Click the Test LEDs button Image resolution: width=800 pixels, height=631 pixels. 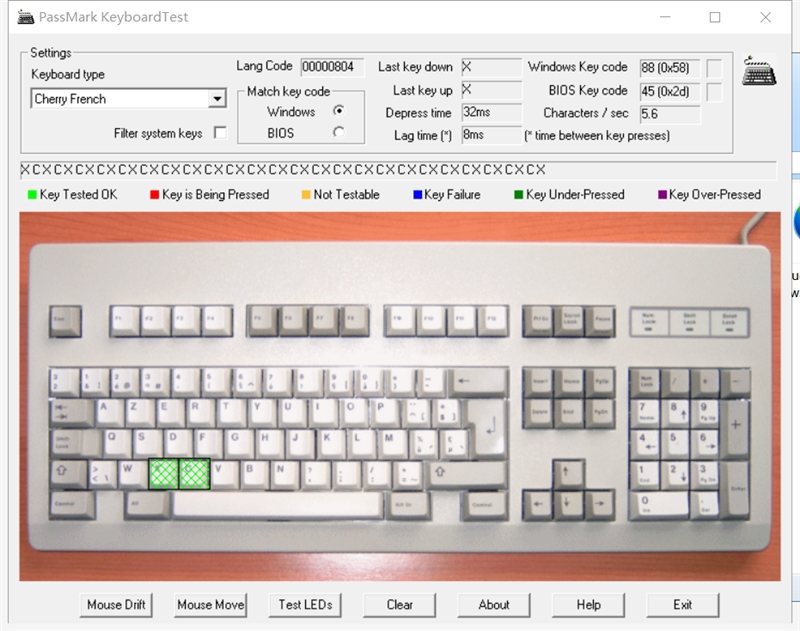point(305,605)
